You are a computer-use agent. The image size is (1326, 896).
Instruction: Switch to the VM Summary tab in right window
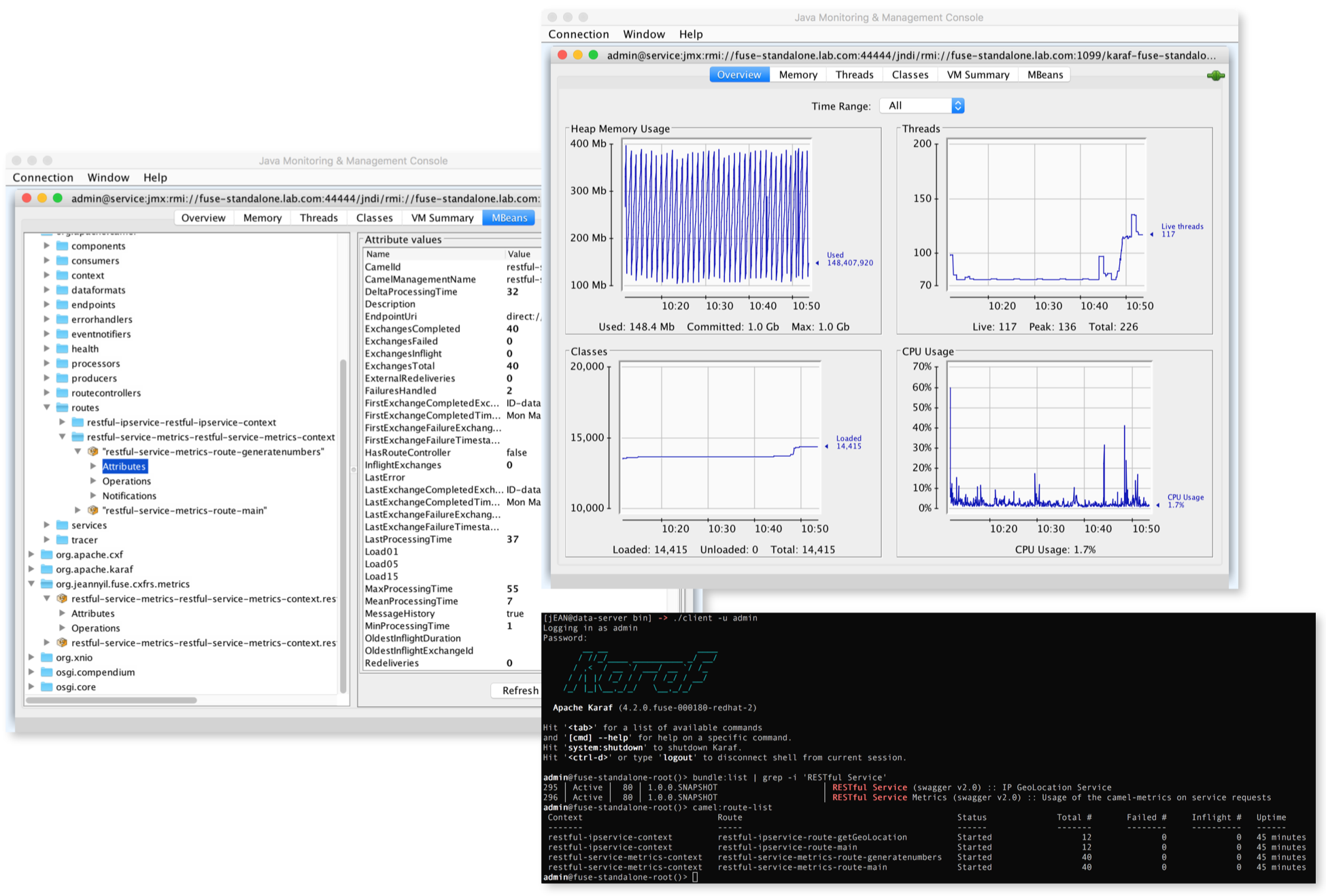click(x=977, y=75)
